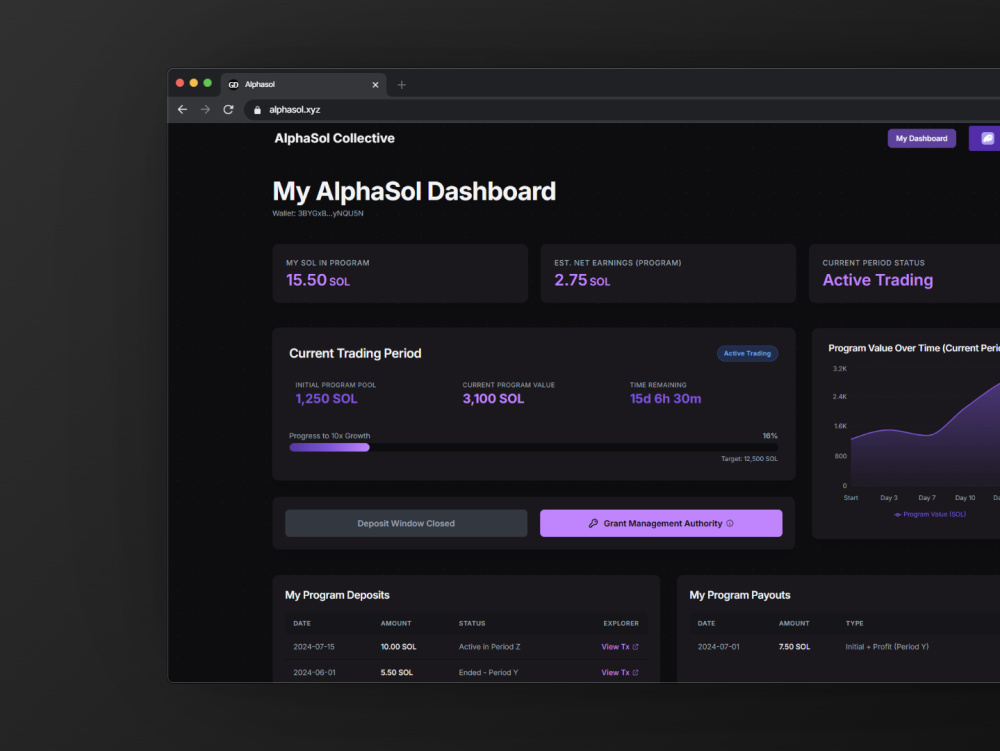Click the 16% progress percentage label

[x=770, y=436]
